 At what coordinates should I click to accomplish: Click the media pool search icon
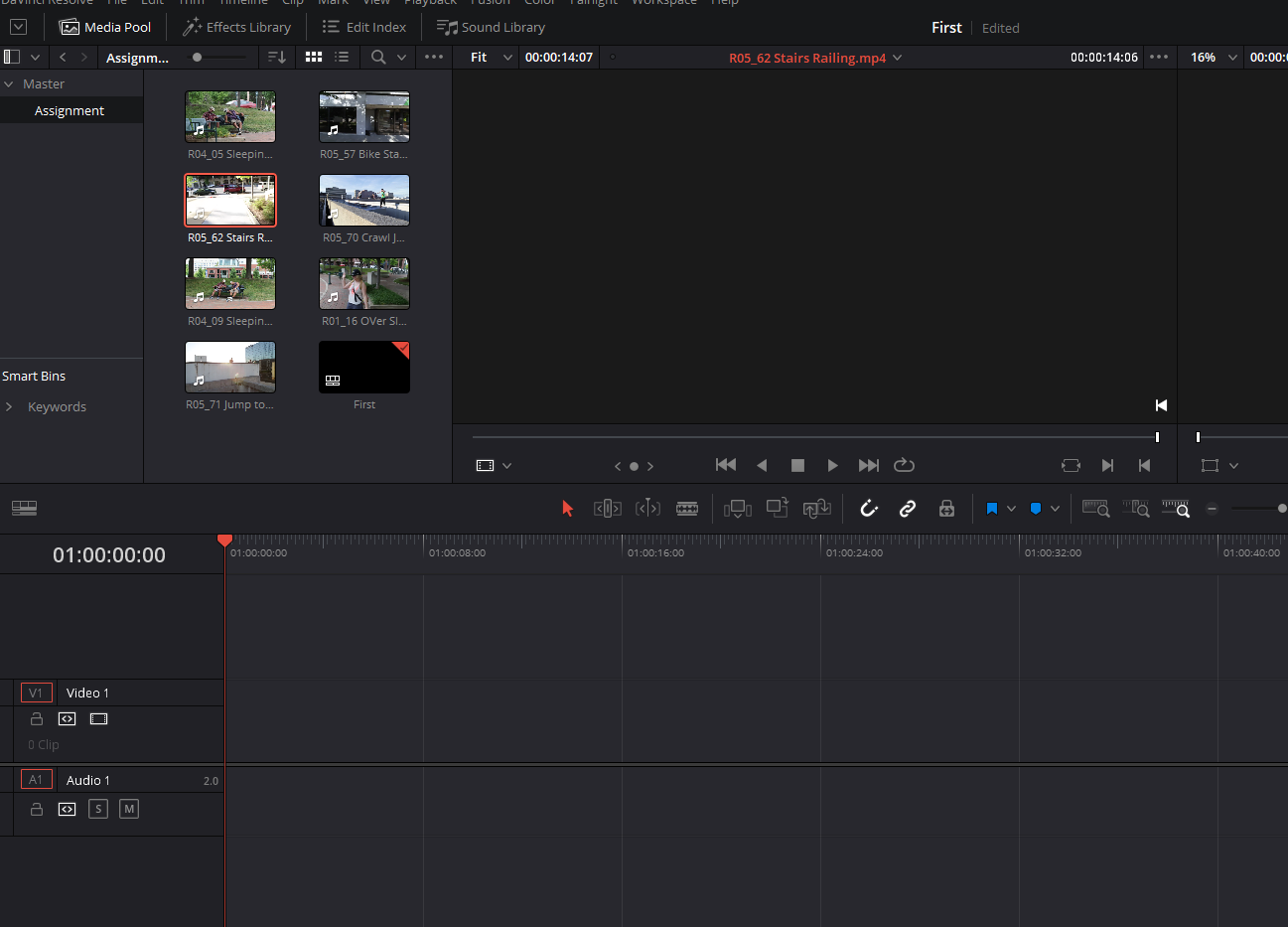point(378,57)
